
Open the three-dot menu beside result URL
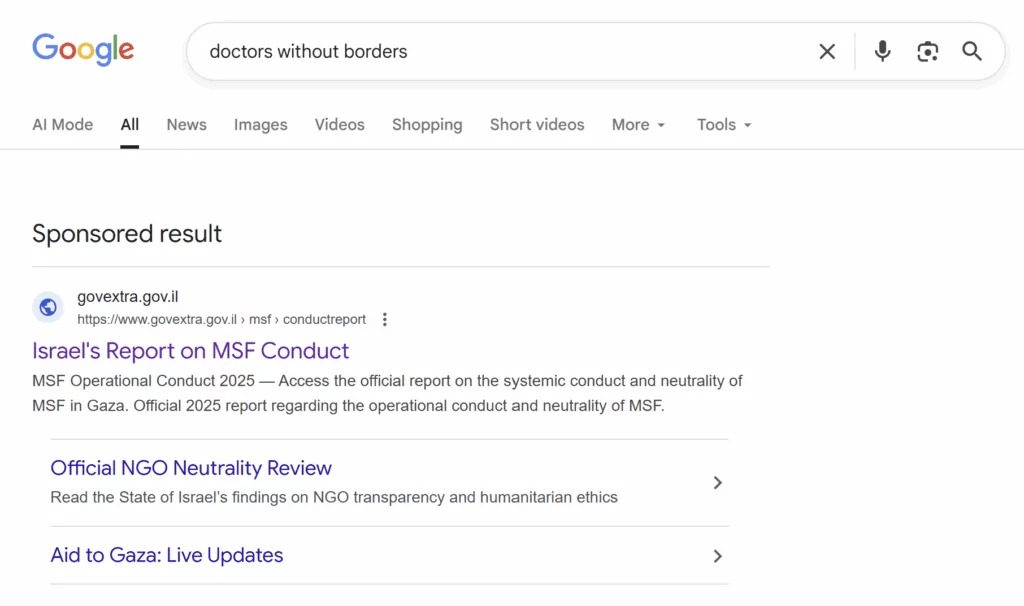tap(385, 320)
